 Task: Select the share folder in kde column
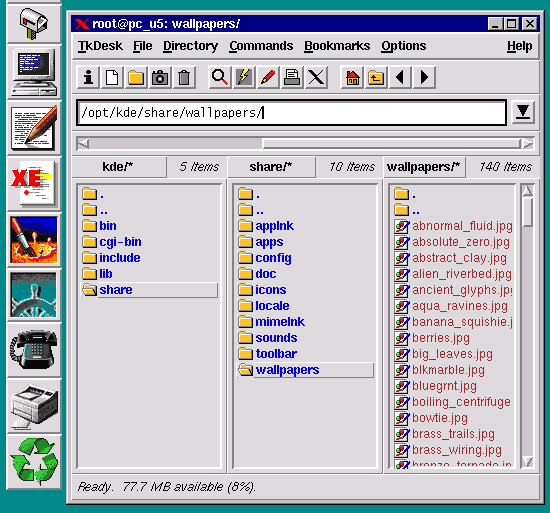click(x=149, y=290)
